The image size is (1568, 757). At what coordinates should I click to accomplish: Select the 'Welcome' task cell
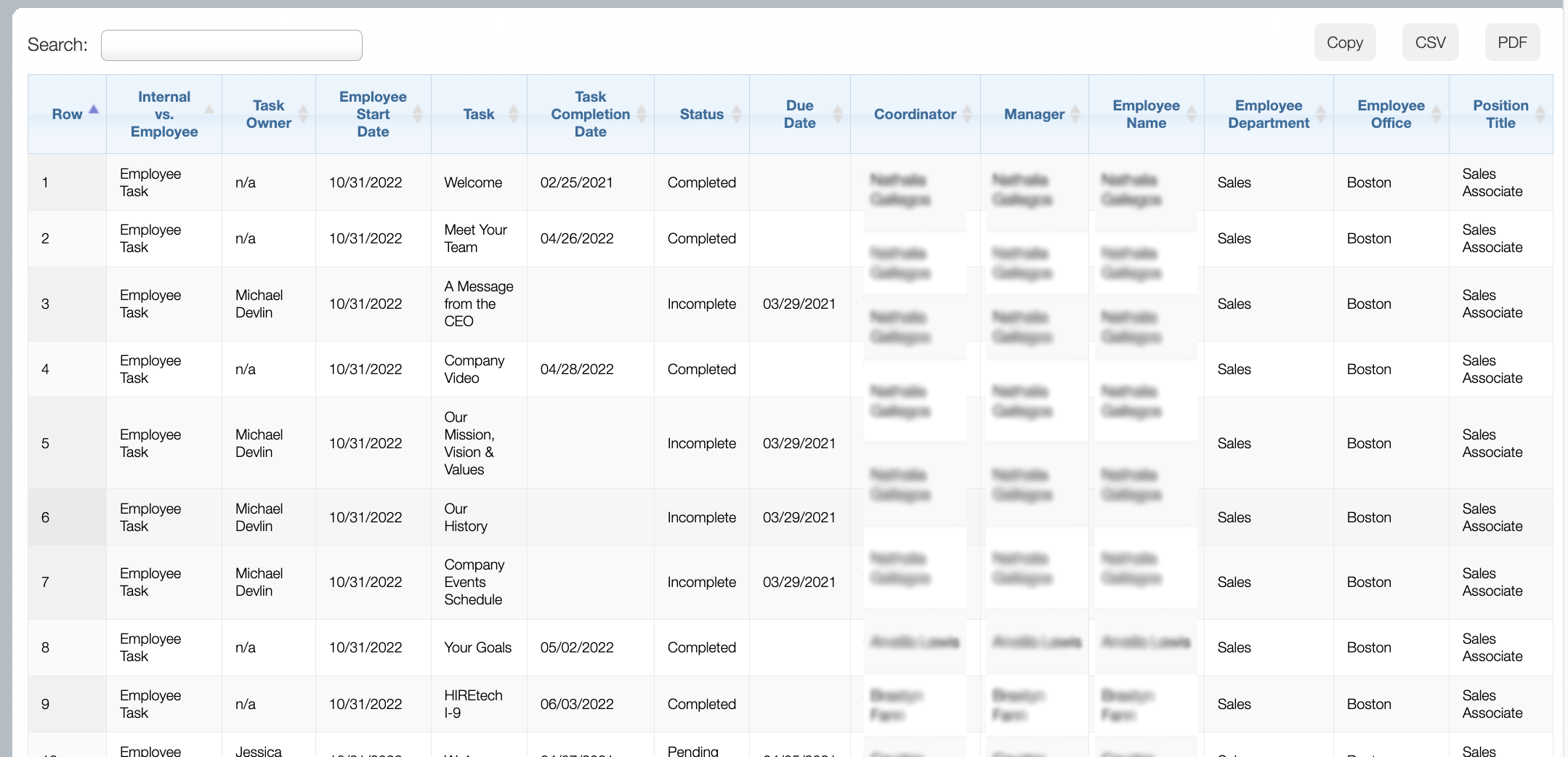coord(479,182)
